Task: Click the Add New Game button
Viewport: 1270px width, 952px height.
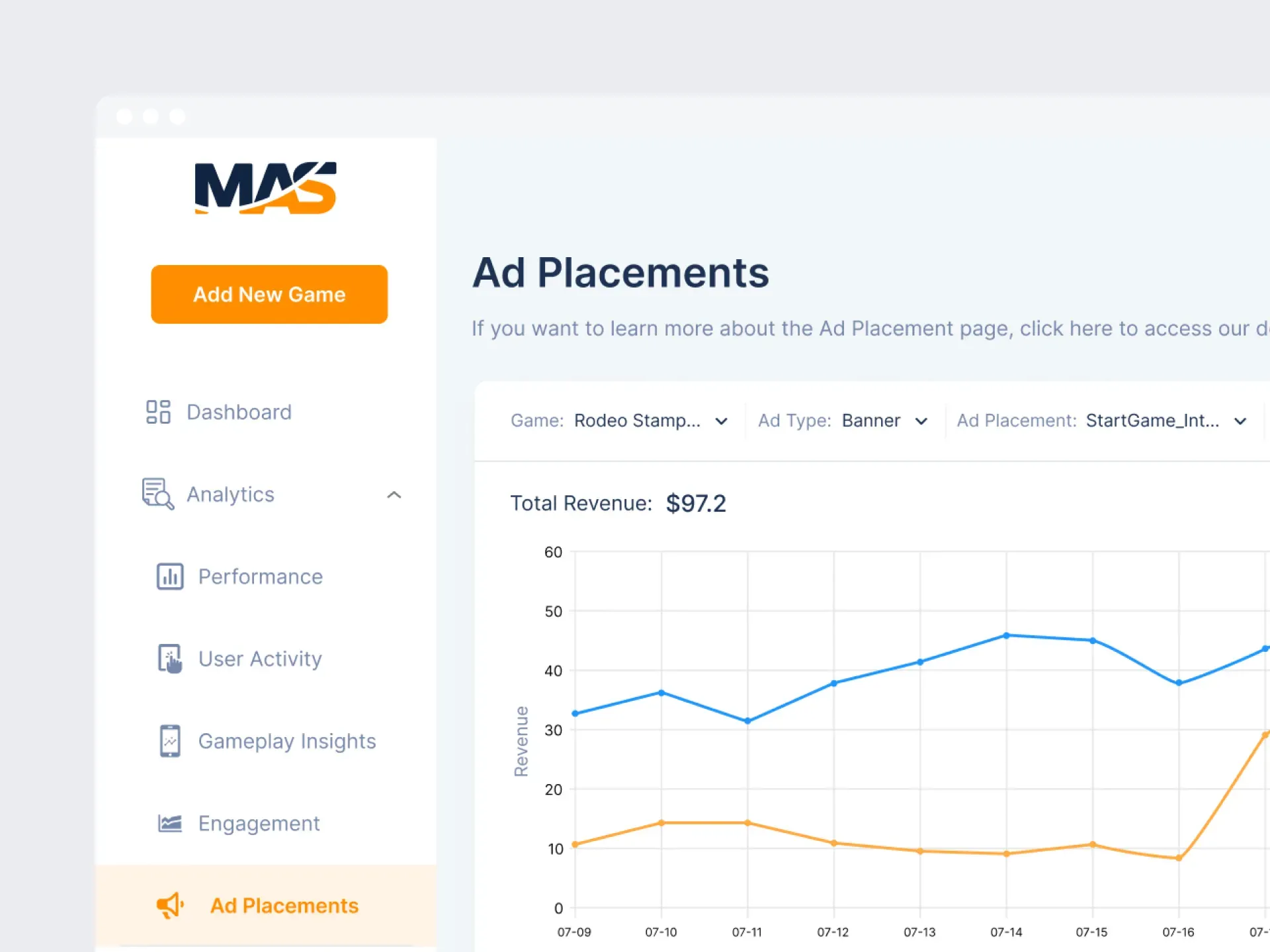Action: pyautogui.click(x=269, y=294)
